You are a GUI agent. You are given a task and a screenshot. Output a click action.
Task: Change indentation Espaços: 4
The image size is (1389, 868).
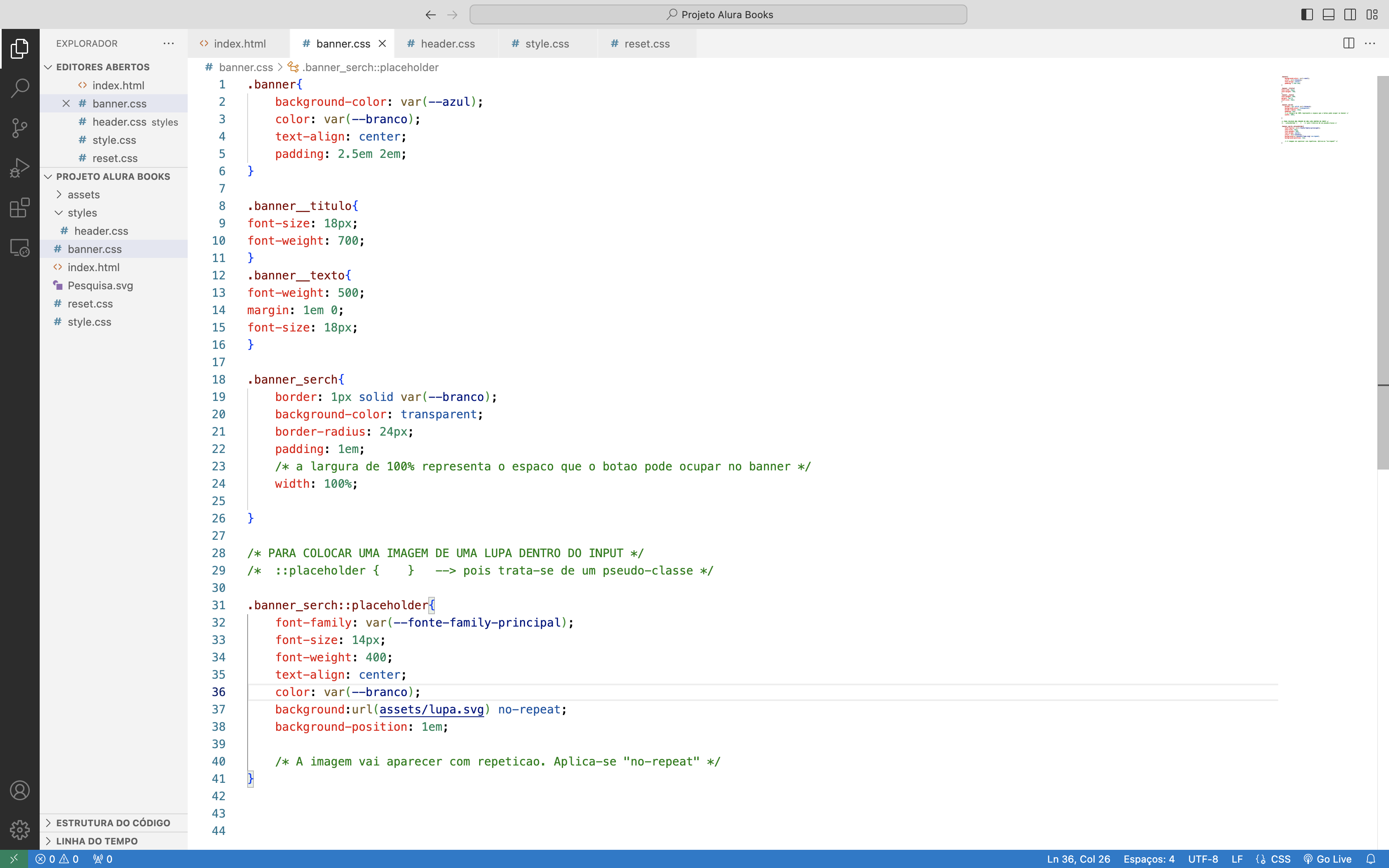pos(1148,859)
